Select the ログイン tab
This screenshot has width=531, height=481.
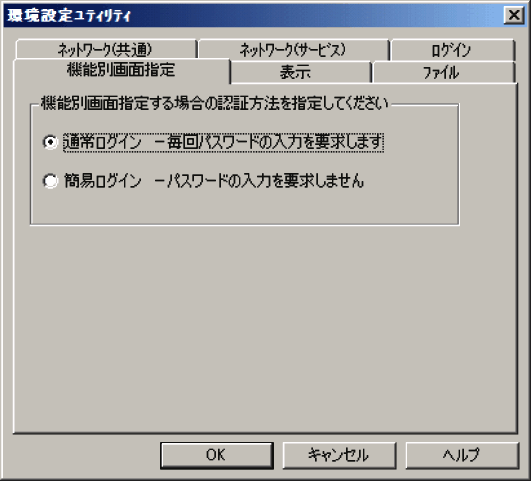tap(452, 50)
